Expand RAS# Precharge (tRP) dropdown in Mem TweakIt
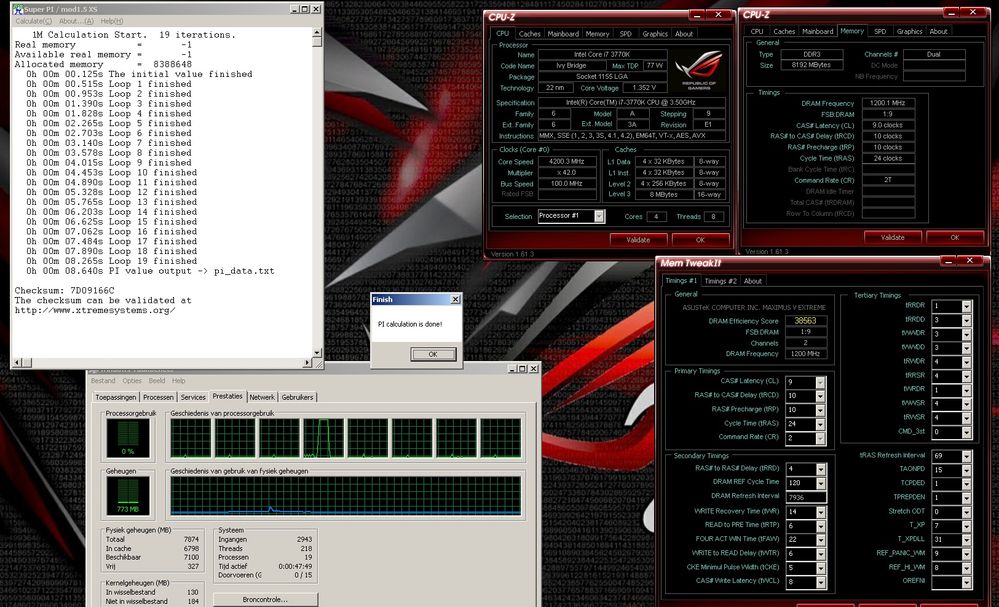 [x=820, y=410]
